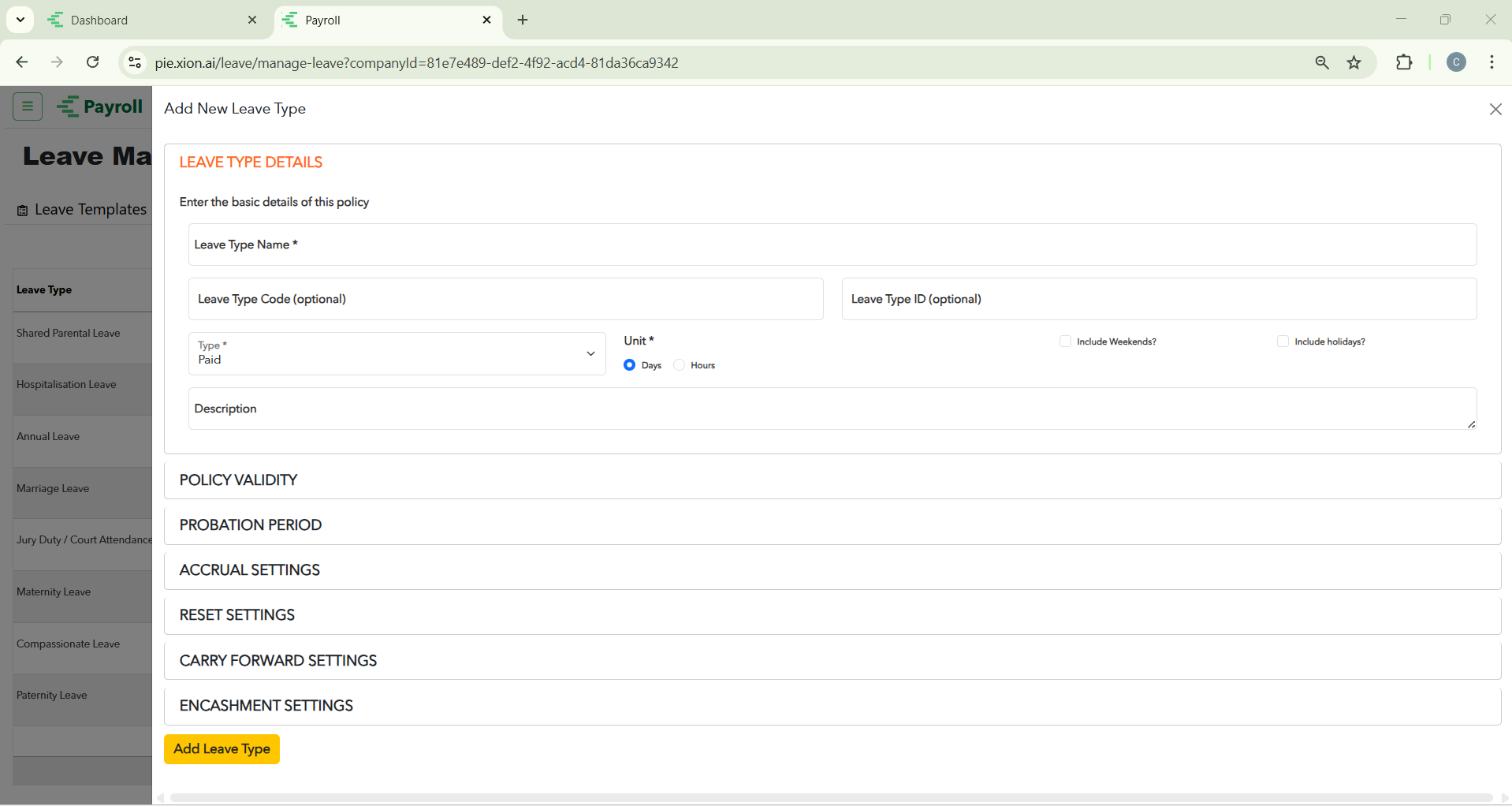Open the new tab plus icon

pyautogui.click(x=523, y=21)
